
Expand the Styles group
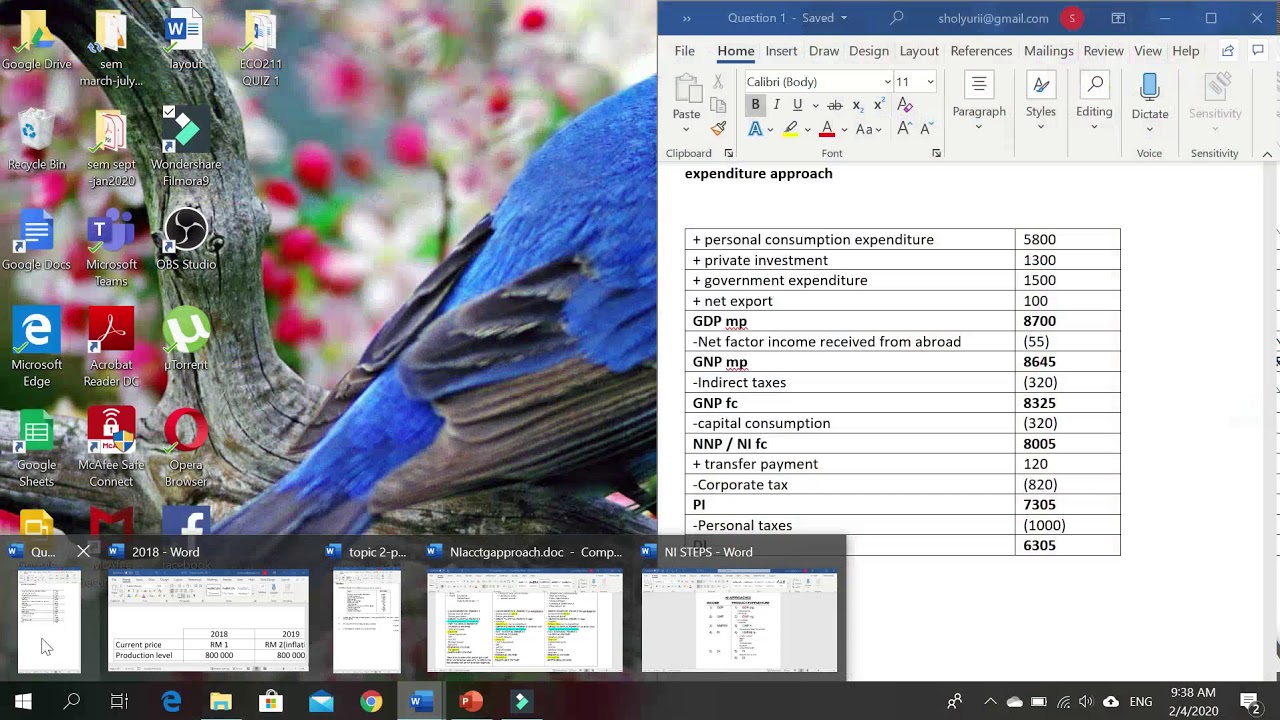pos(1041,102)
